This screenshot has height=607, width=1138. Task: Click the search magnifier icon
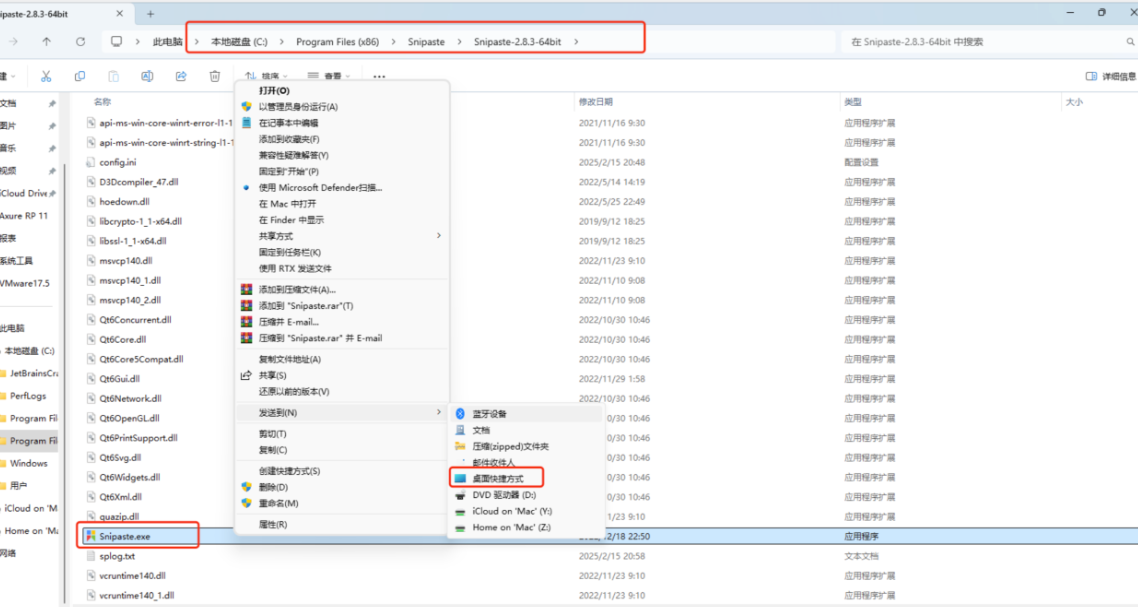tap(1130, 42)
